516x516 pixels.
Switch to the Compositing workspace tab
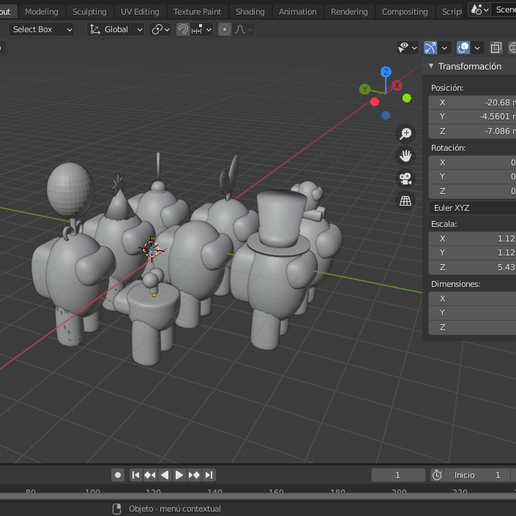405,12
